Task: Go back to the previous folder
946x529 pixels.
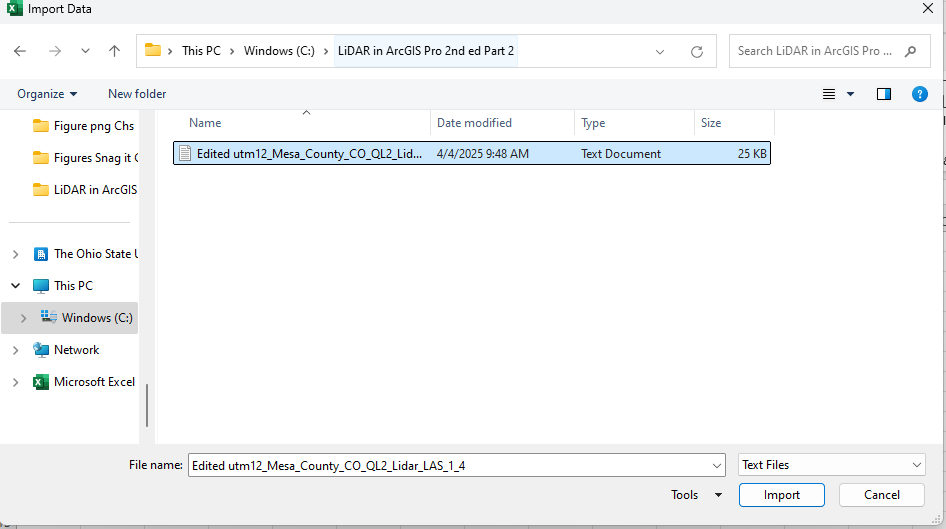Action: (x=20, y=51)
